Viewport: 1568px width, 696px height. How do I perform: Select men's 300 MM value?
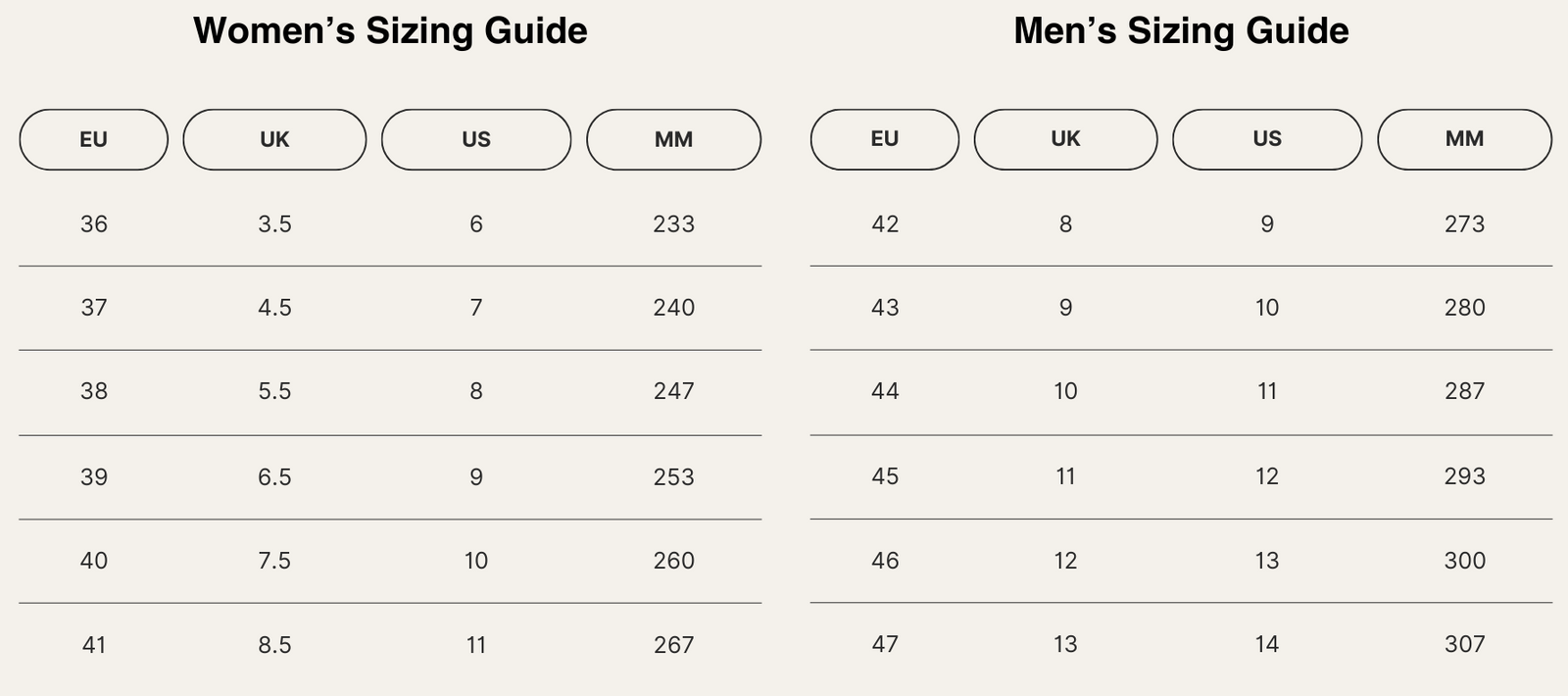click(x=1464, y=561)
